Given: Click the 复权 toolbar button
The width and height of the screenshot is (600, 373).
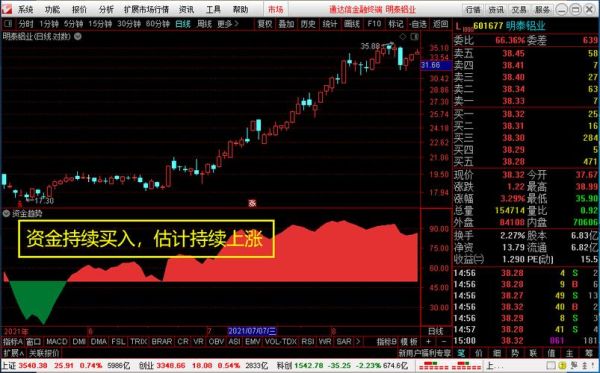Looking at the screenshot, I should 264,24.
